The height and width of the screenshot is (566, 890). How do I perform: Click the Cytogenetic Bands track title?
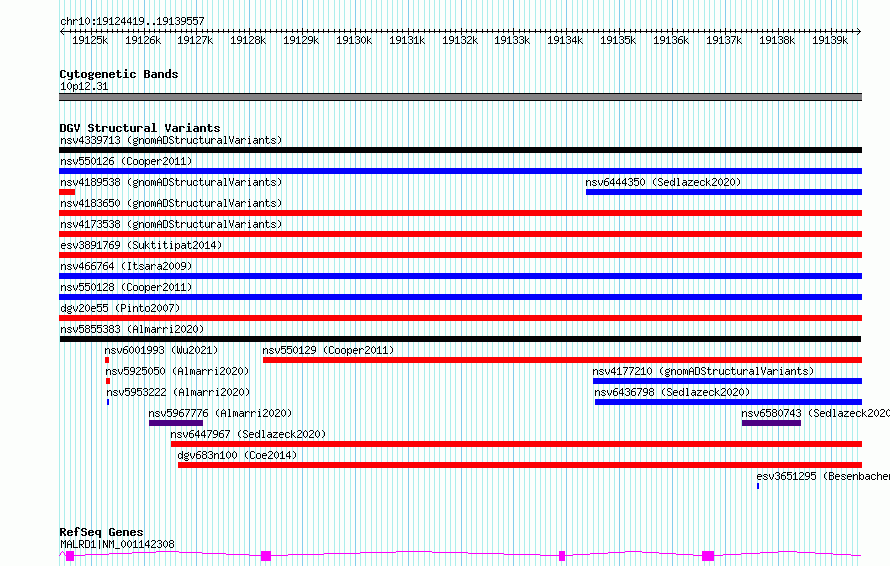click(x=119, y=74)
